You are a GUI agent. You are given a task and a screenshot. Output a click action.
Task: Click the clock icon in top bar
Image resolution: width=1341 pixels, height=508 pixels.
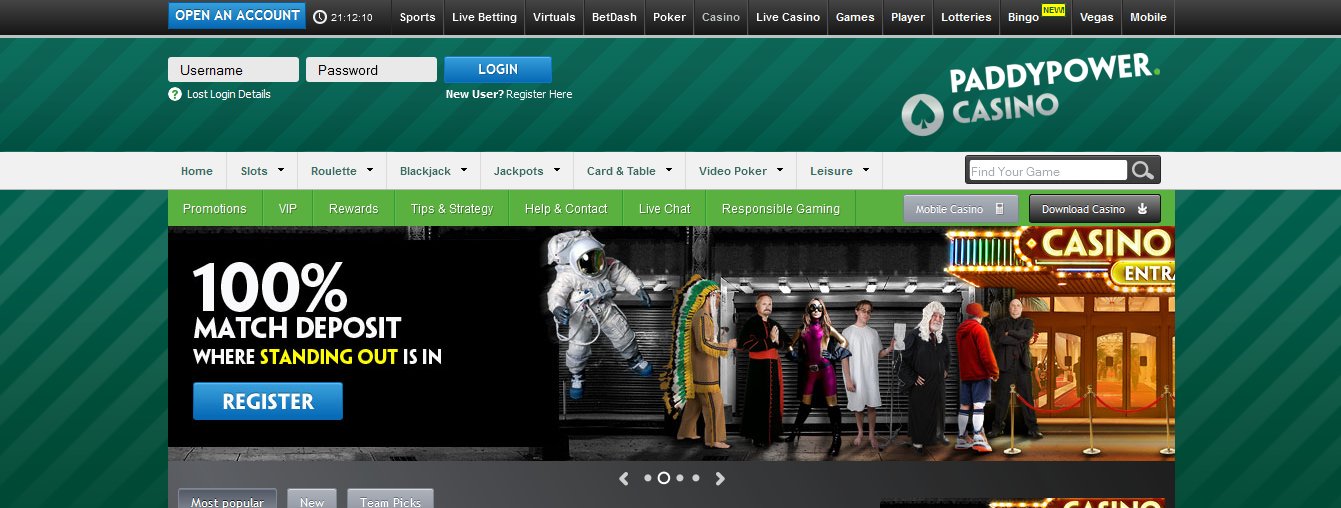pos(320,17)
